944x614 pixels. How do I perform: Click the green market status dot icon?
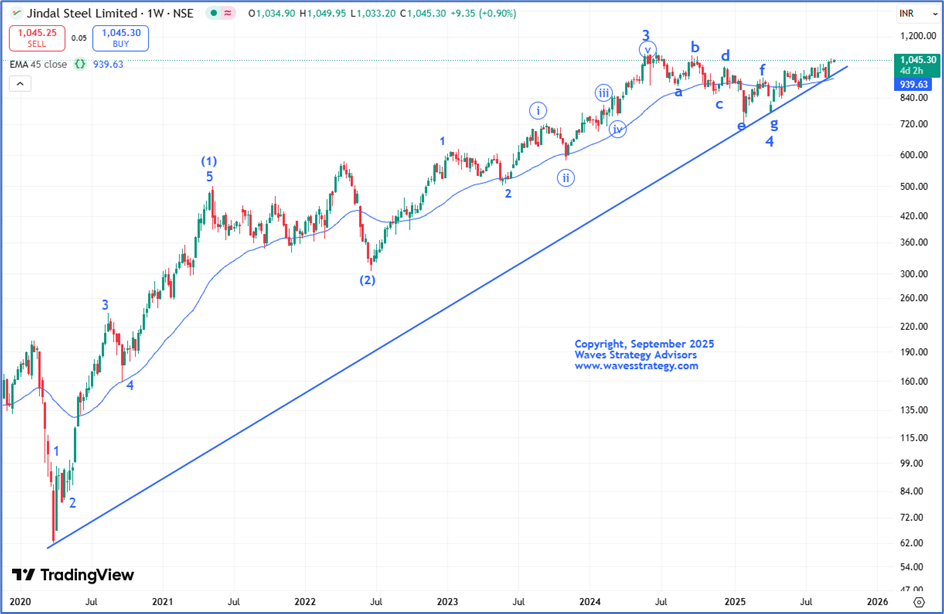(214, 13)
